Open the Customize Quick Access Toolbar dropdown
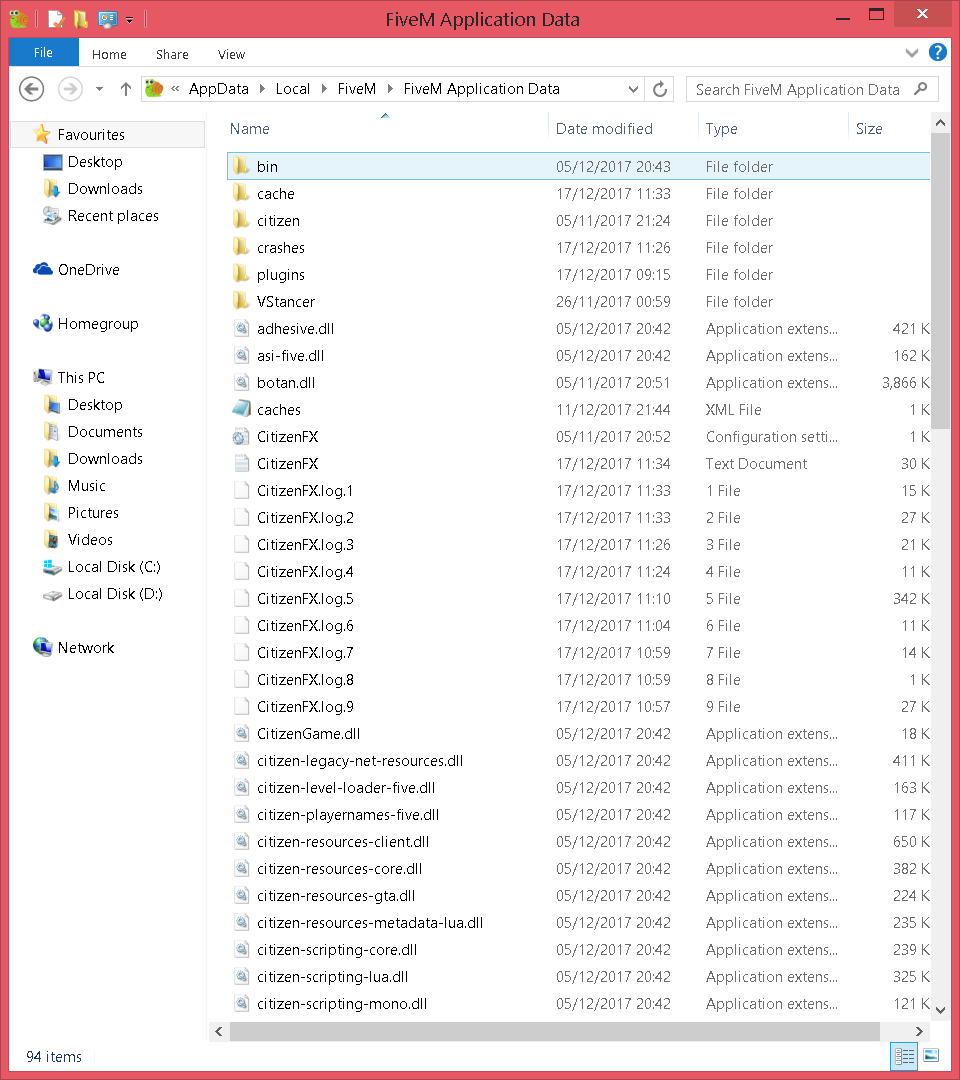This screenshot has width=960, height=1080. click(x=129, y=20)
